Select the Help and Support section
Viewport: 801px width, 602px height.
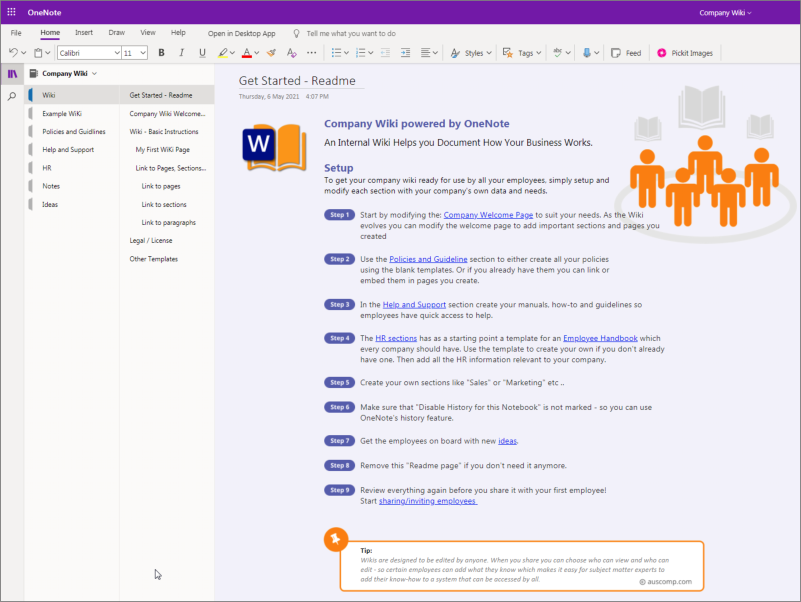tap(68, 150)
